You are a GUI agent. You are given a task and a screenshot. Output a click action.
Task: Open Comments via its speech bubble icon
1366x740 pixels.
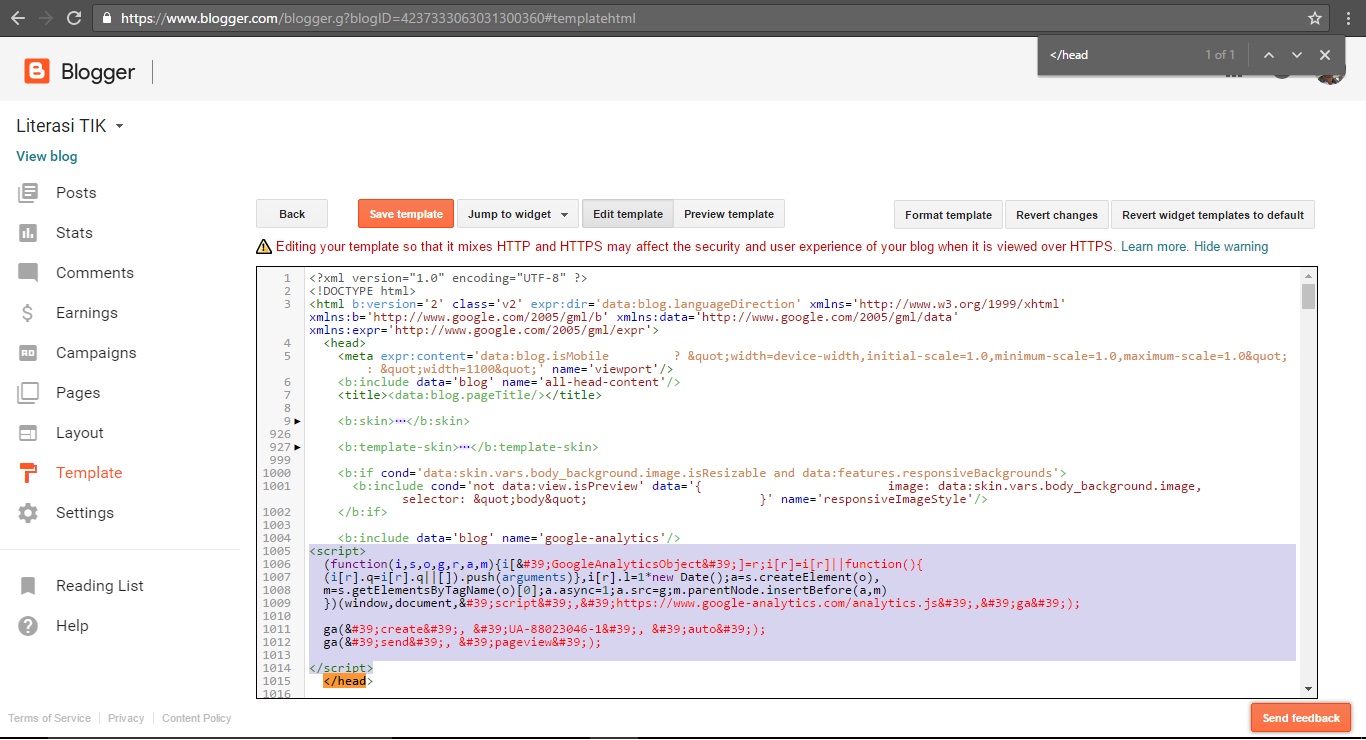point(28,273)
